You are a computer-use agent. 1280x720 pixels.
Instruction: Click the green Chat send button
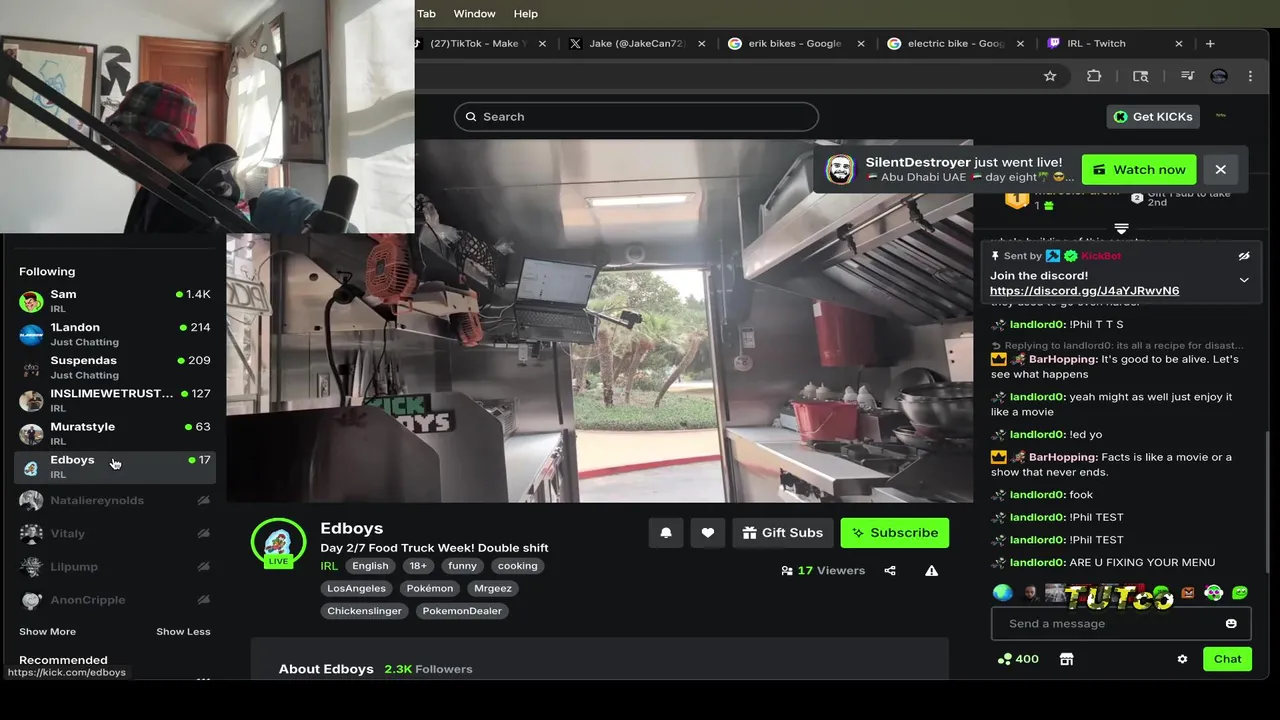tap(1227, 659)
